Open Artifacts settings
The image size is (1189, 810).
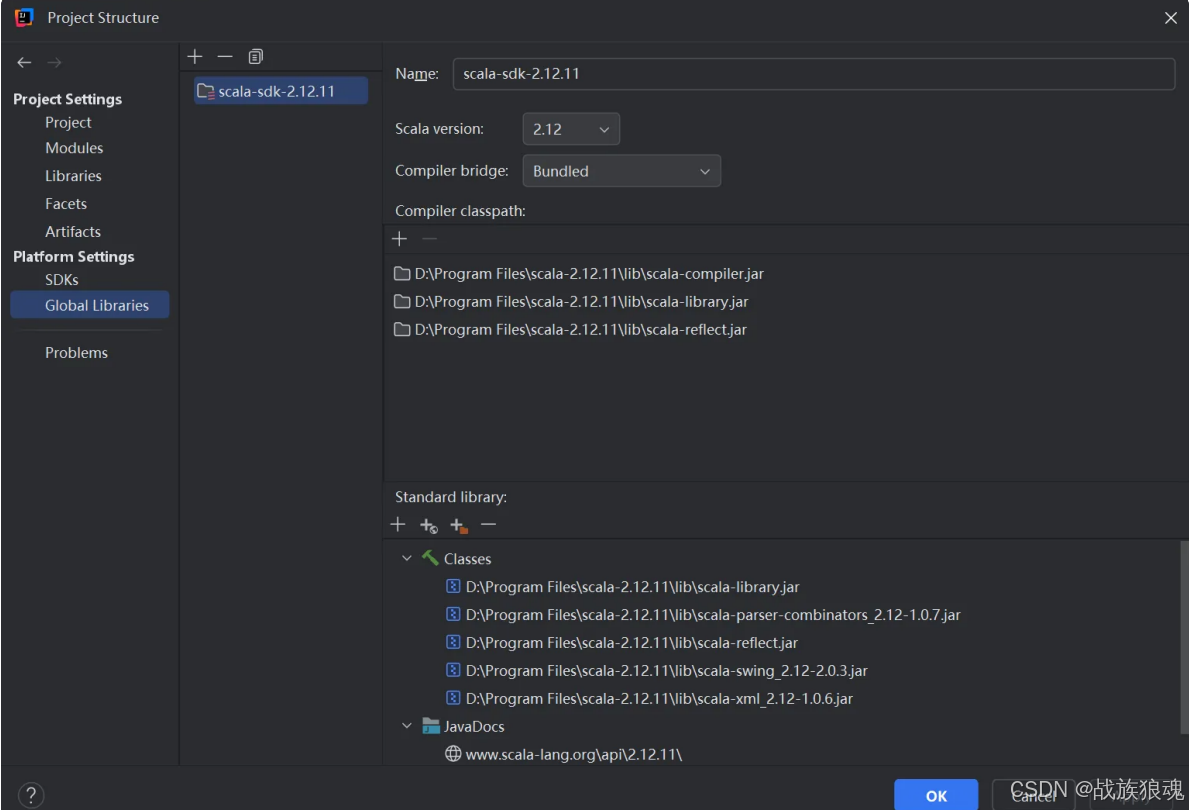tap(73, 231)
